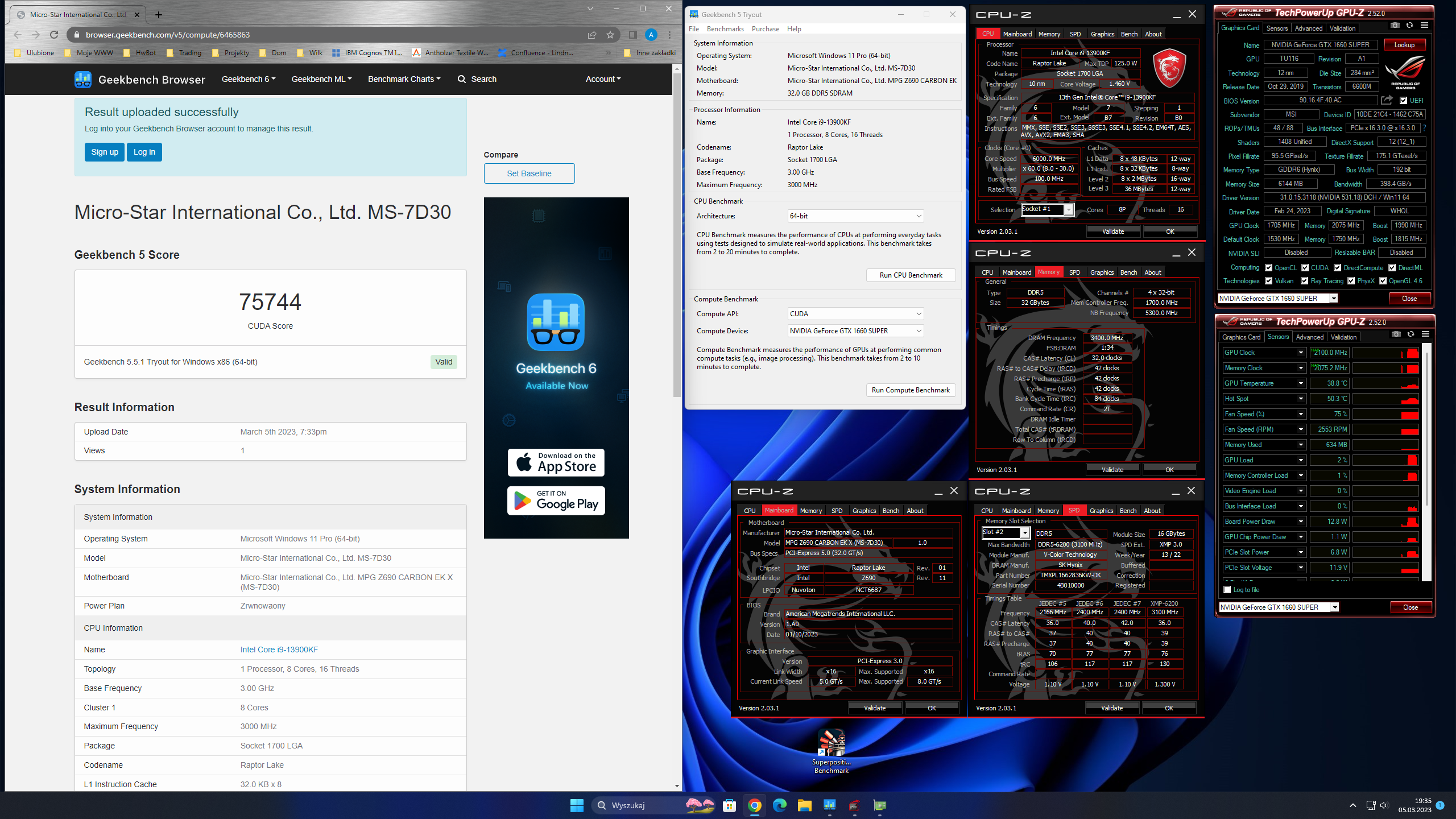Open Chrome from taskbar
Screen dimensions: 1456x819
pyautogui.click(x=755, y=805)
